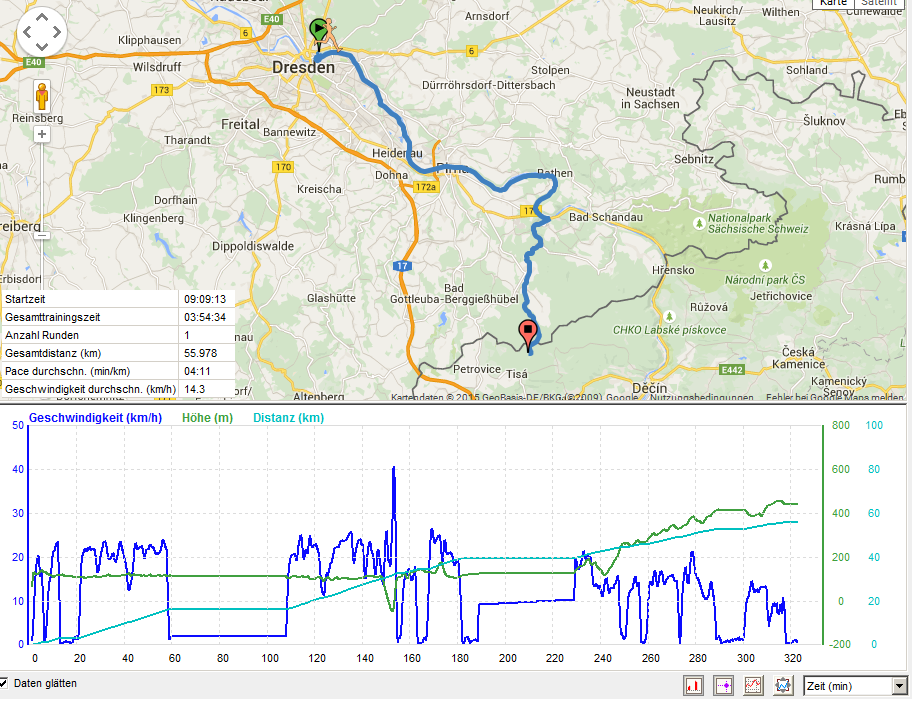
Task: Click the Nutzungsbedingungen link on the map
Action: pyautogui.click(x=701, y=397)
